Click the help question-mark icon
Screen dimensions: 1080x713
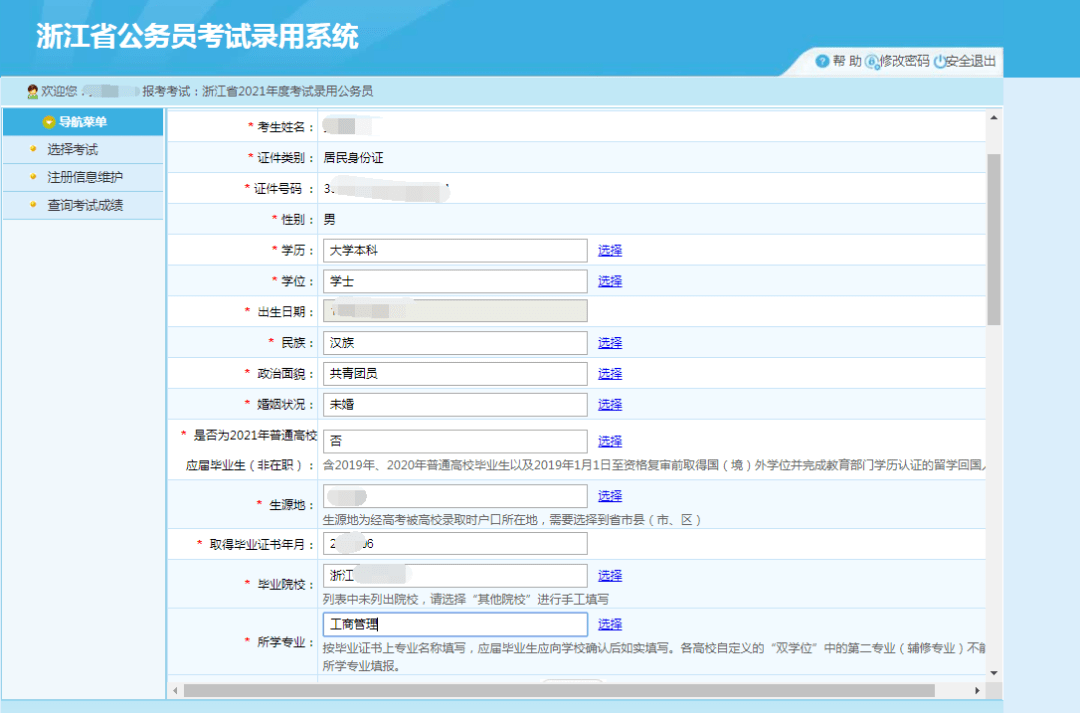click(822, 61)
